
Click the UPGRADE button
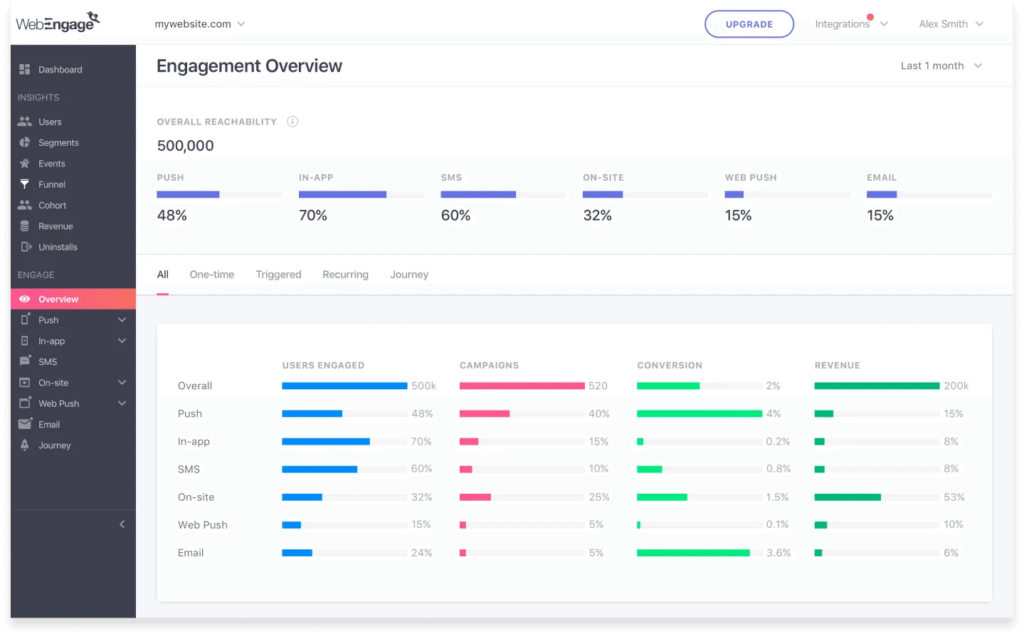(749, 23)
